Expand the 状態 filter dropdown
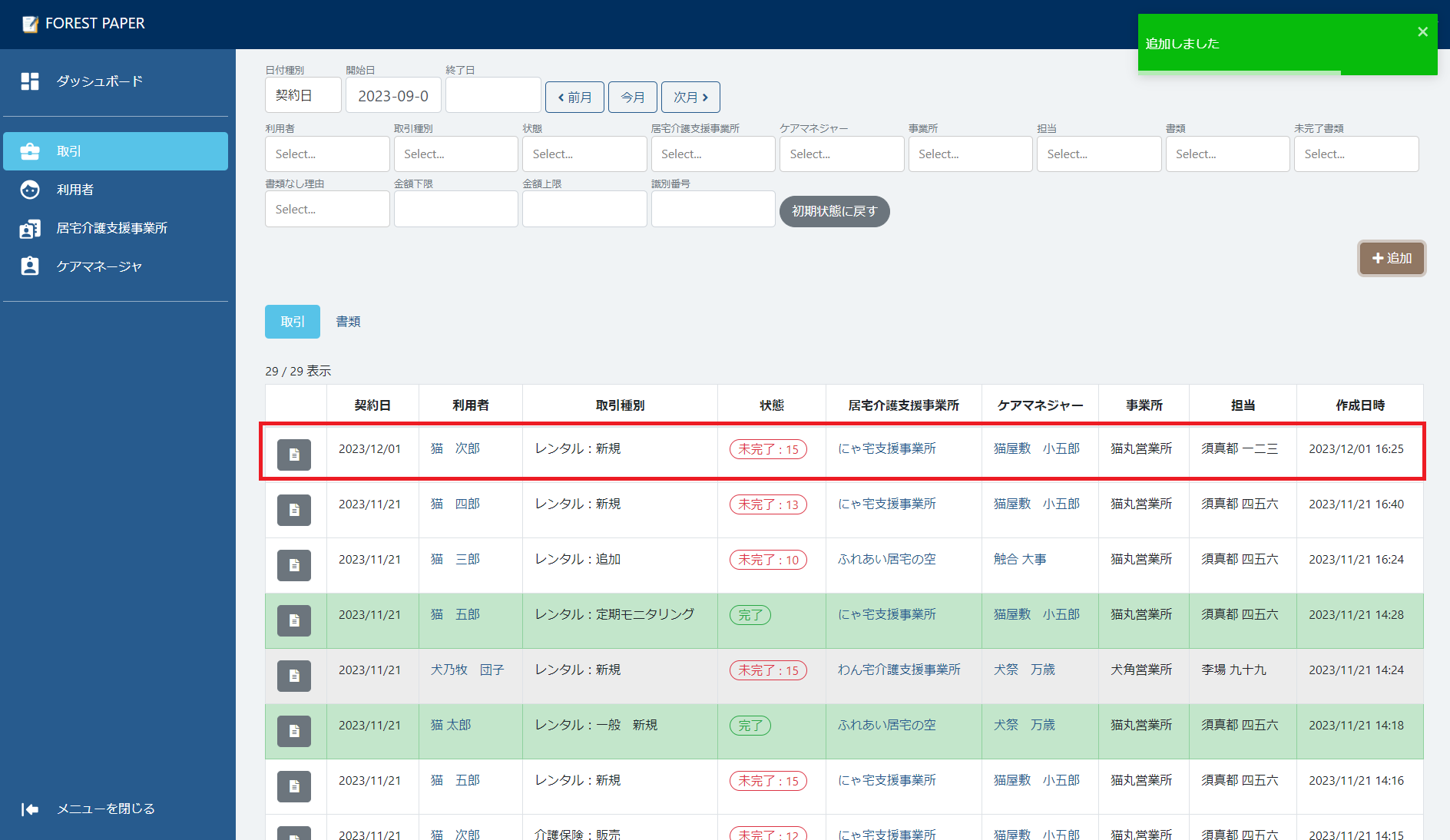This screenshot has height=840, width=1450. pos(584,154)
